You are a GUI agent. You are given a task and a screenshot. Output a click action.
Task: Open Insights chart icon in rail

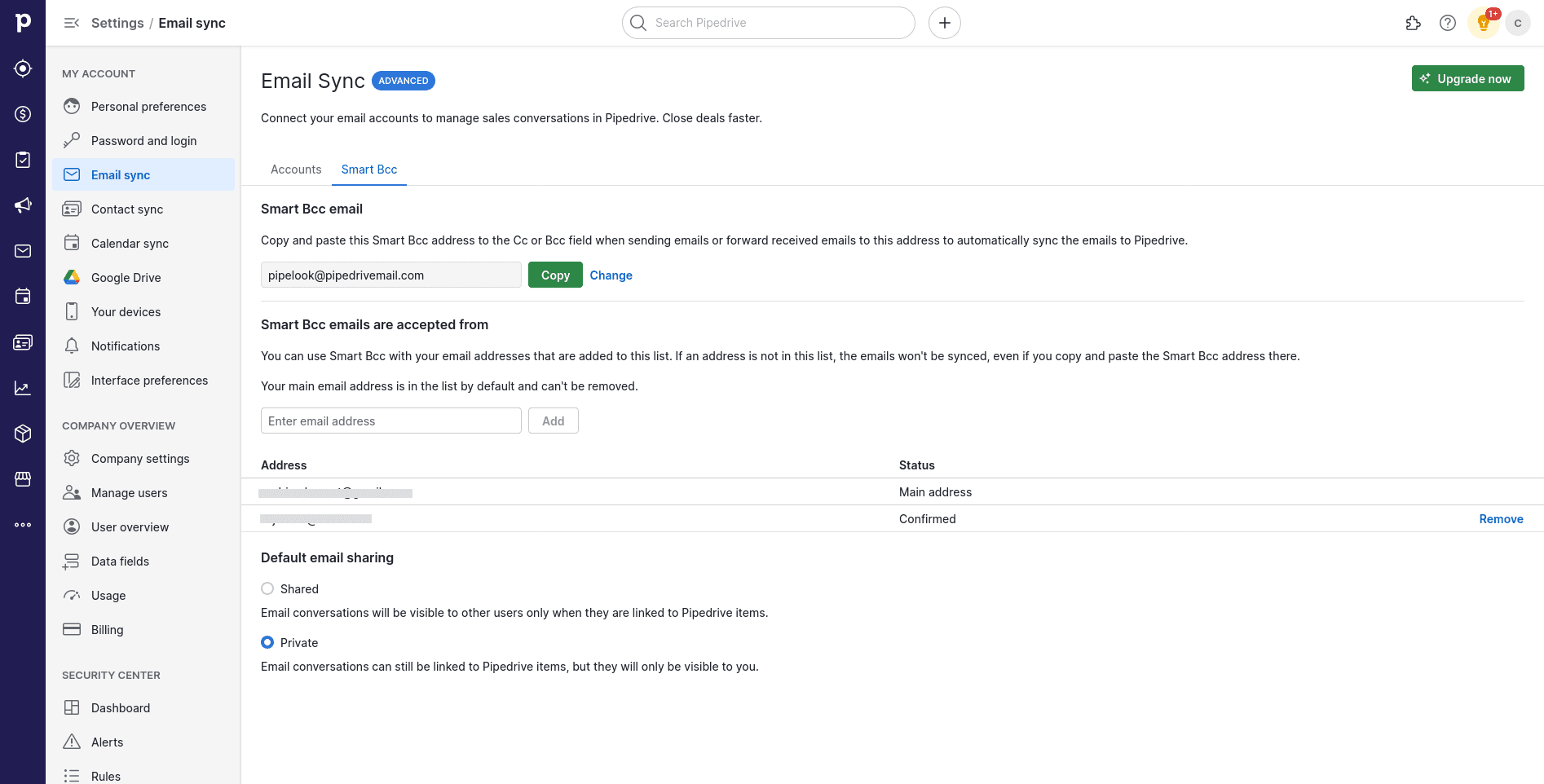23,388
